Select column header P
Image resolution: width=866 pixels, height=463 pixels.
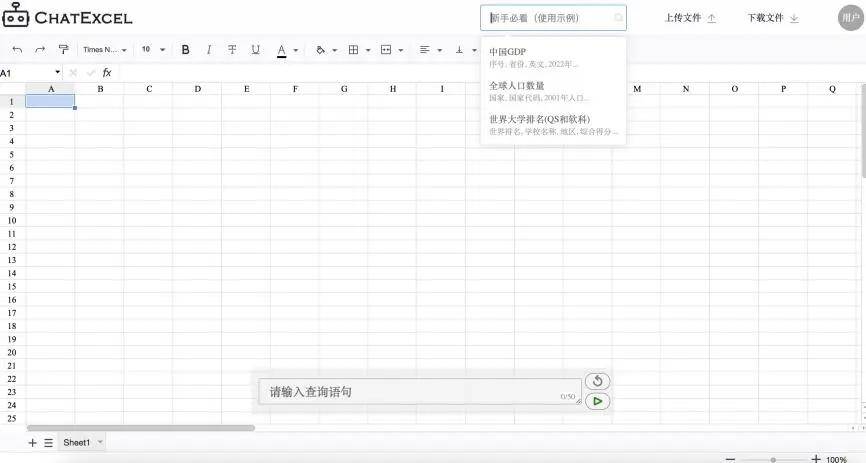[x=783, y=88]
